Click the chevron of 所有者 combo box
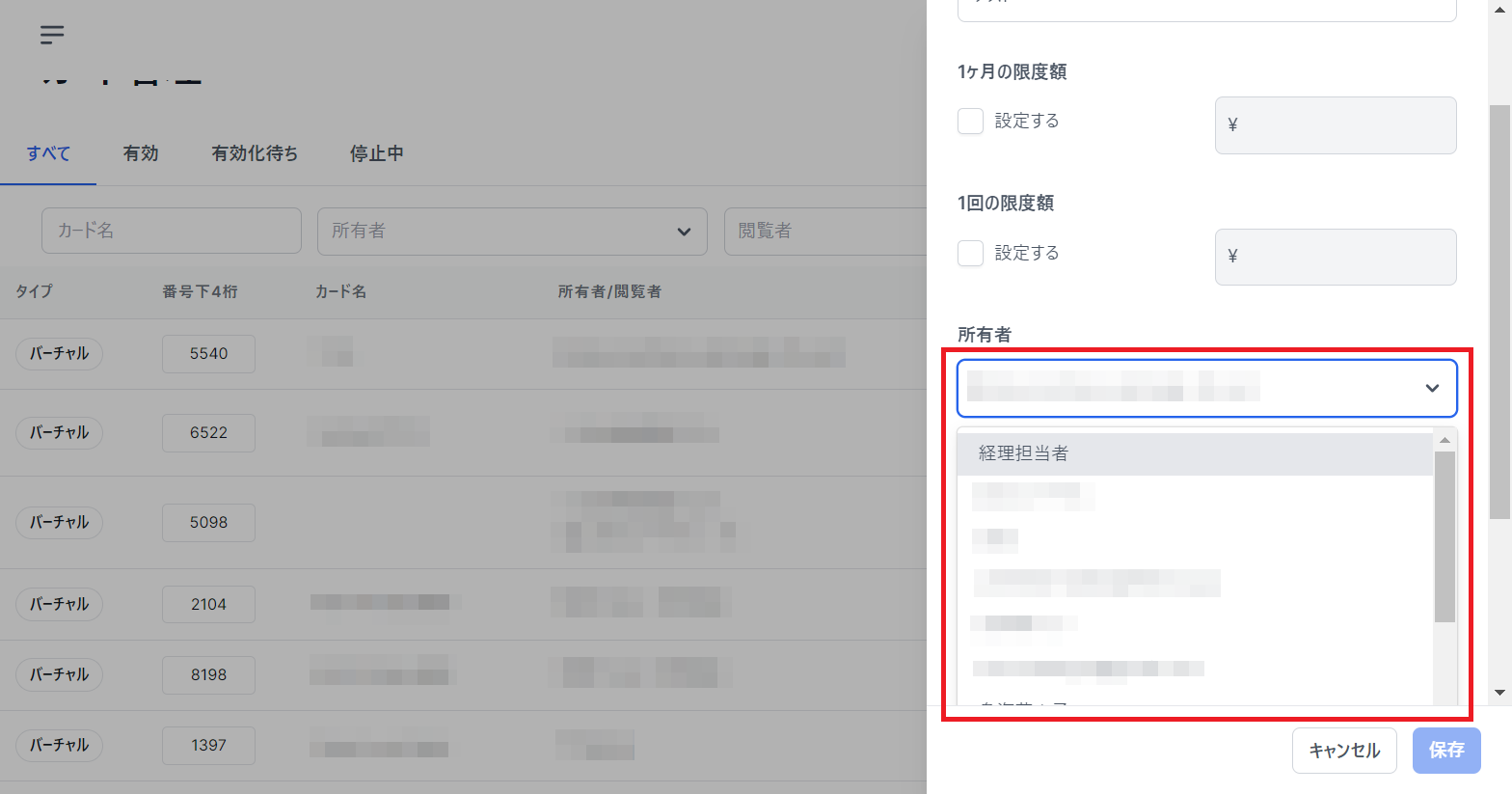Viewport: 1512px width, 794px height. [x=1432, y=388]
